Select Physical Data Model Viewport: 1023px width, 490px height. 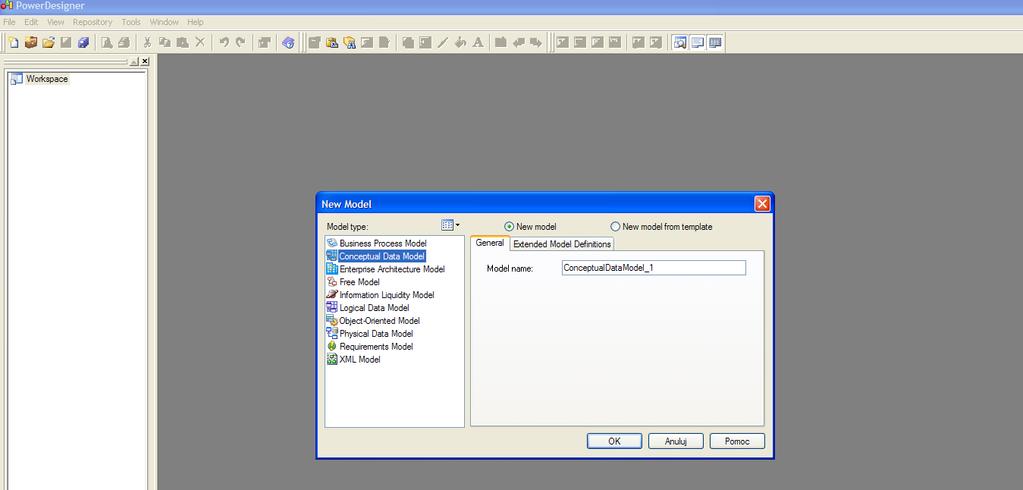(371, 333)
